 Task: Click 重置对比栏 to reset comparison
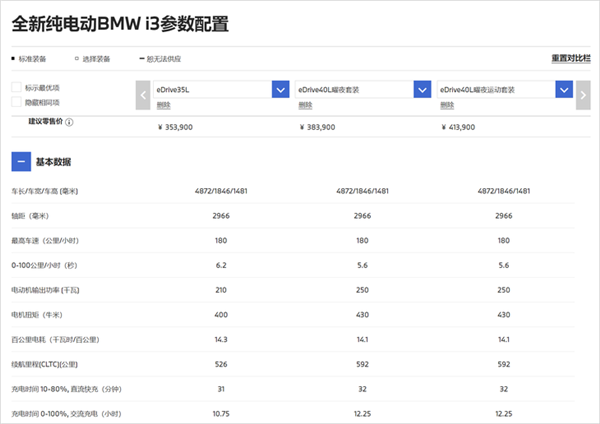click(x=571, y=58)
